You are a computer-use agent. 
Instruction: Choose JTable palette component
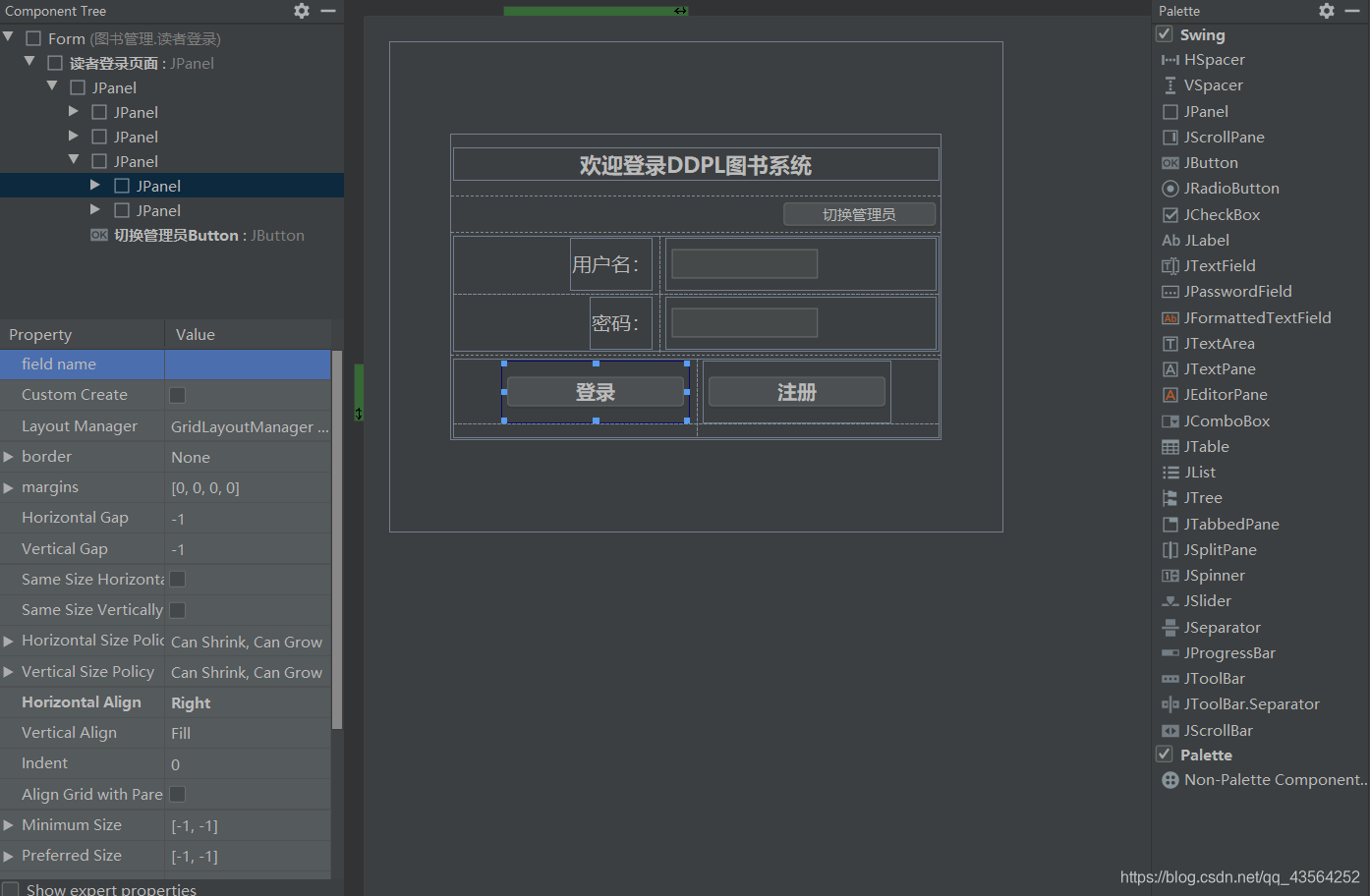(x=1196, y=447)
